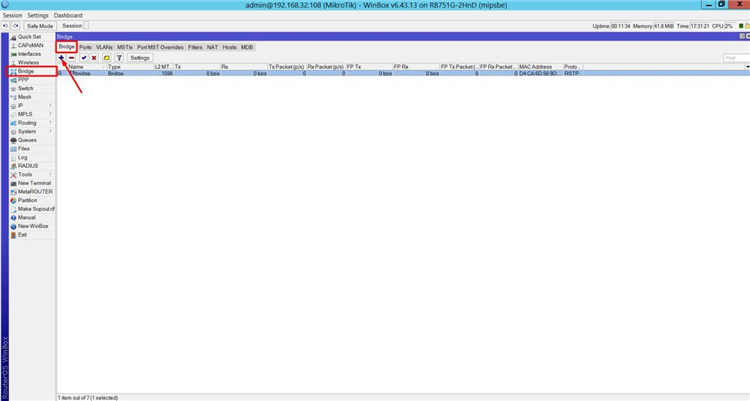
Task: Open Queues in the sidebar
Action: (x=27, y=140)
